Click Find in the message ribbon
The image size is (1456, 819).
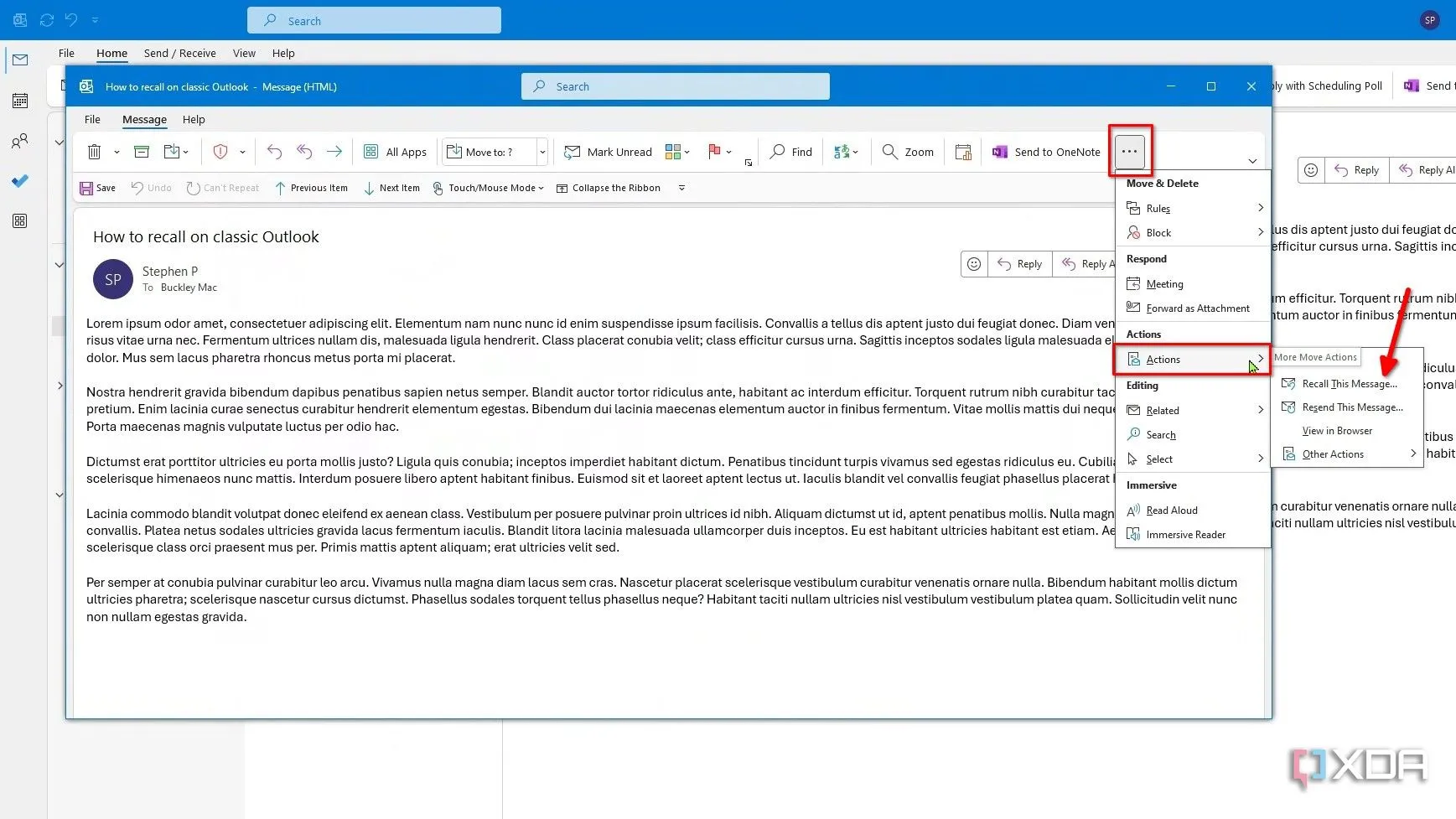tap(791, 152)
